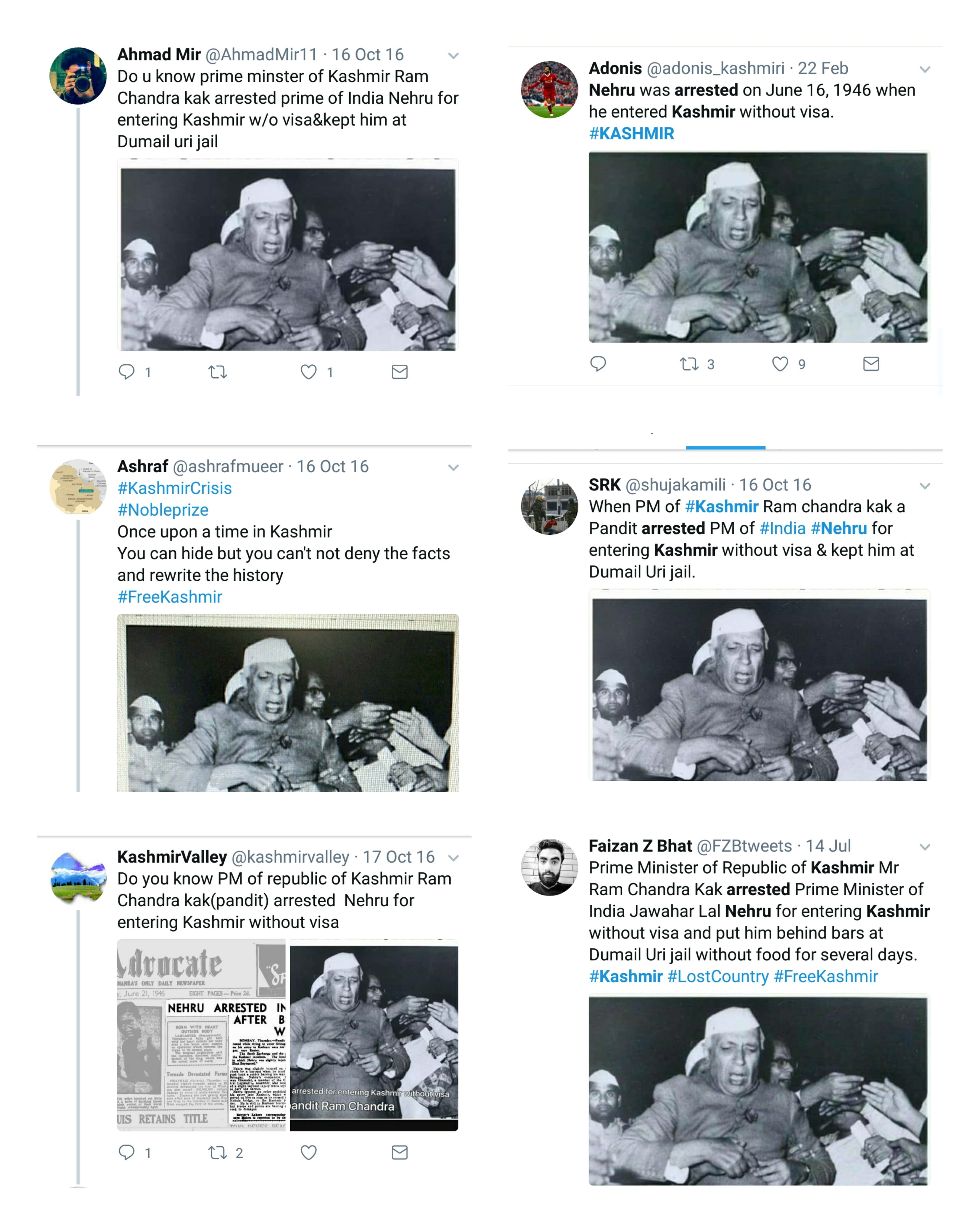Like Ahmad Mir's tweet

point(309,372)
